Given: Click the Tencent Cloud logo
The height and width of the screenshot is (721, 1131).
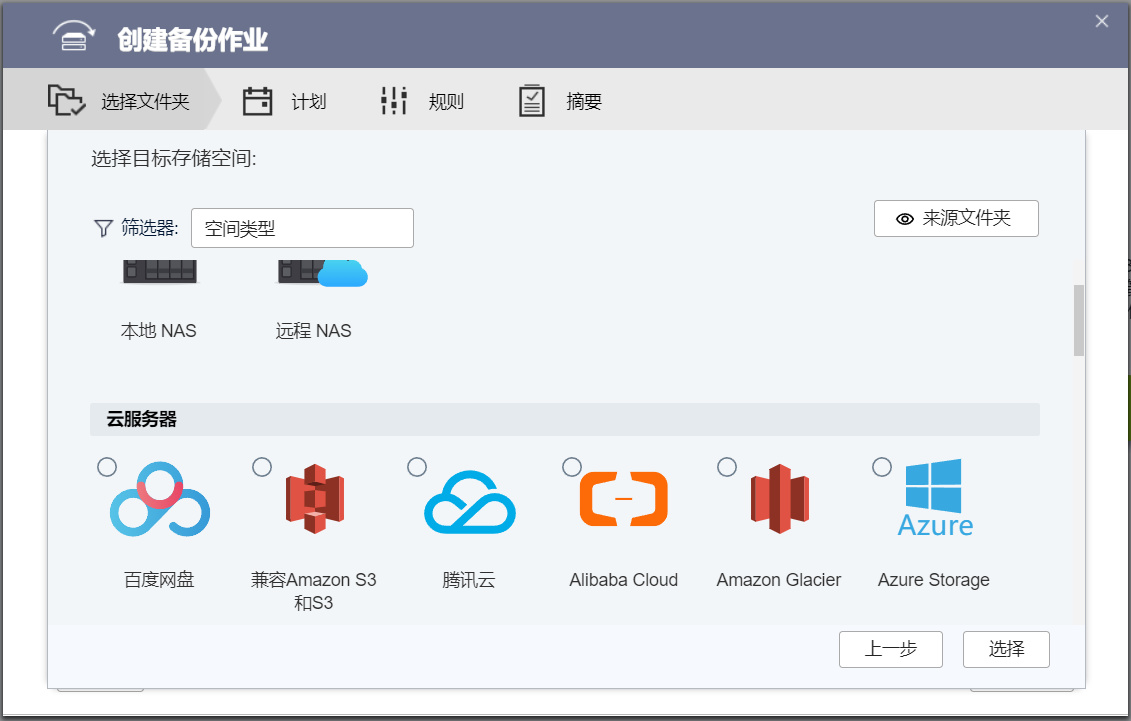Looking at the screenshot, I should pos(470,502).
